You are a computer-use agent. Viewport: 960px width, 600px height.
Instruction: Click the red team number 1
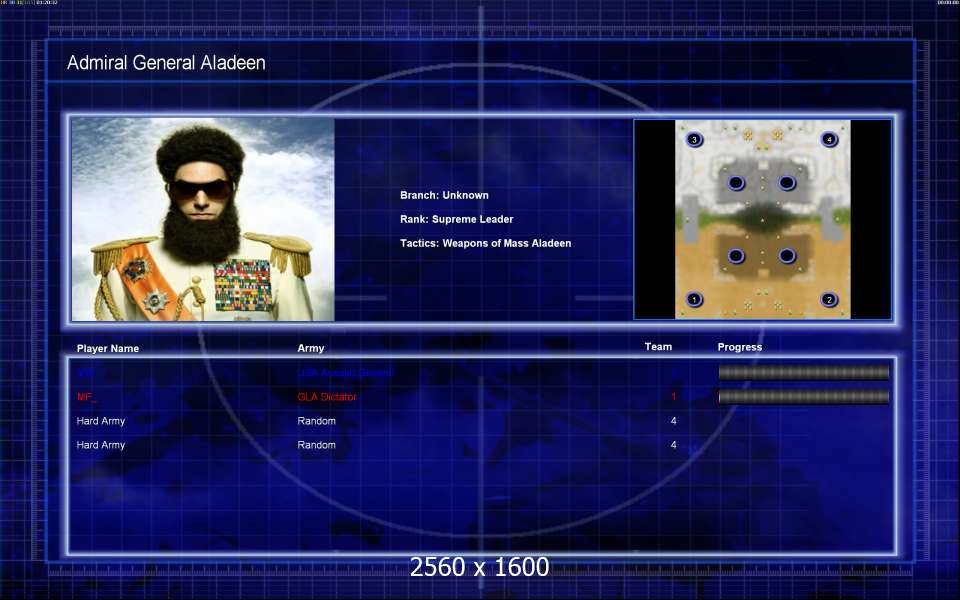point(673,397)
